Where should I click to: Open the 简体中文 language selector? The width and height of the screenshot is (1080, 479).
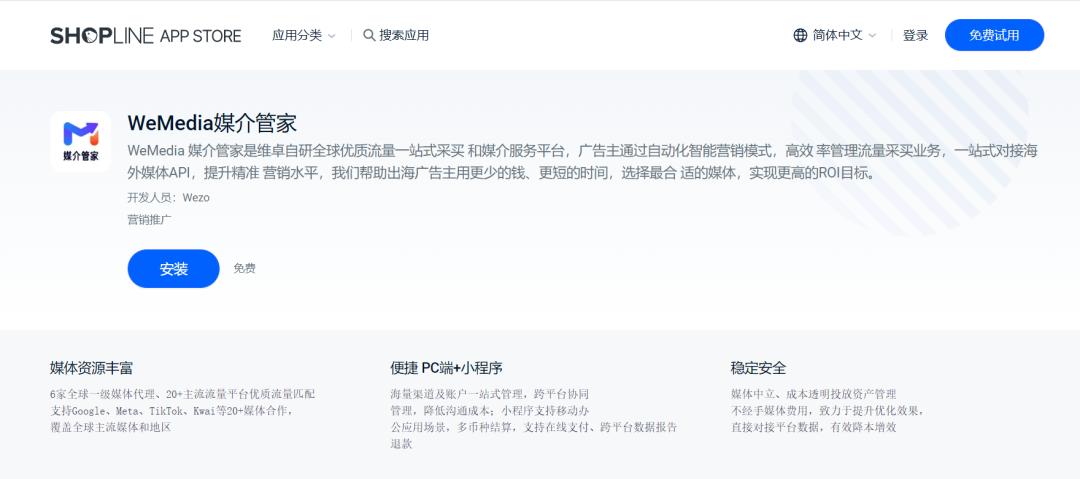point(835,35)
